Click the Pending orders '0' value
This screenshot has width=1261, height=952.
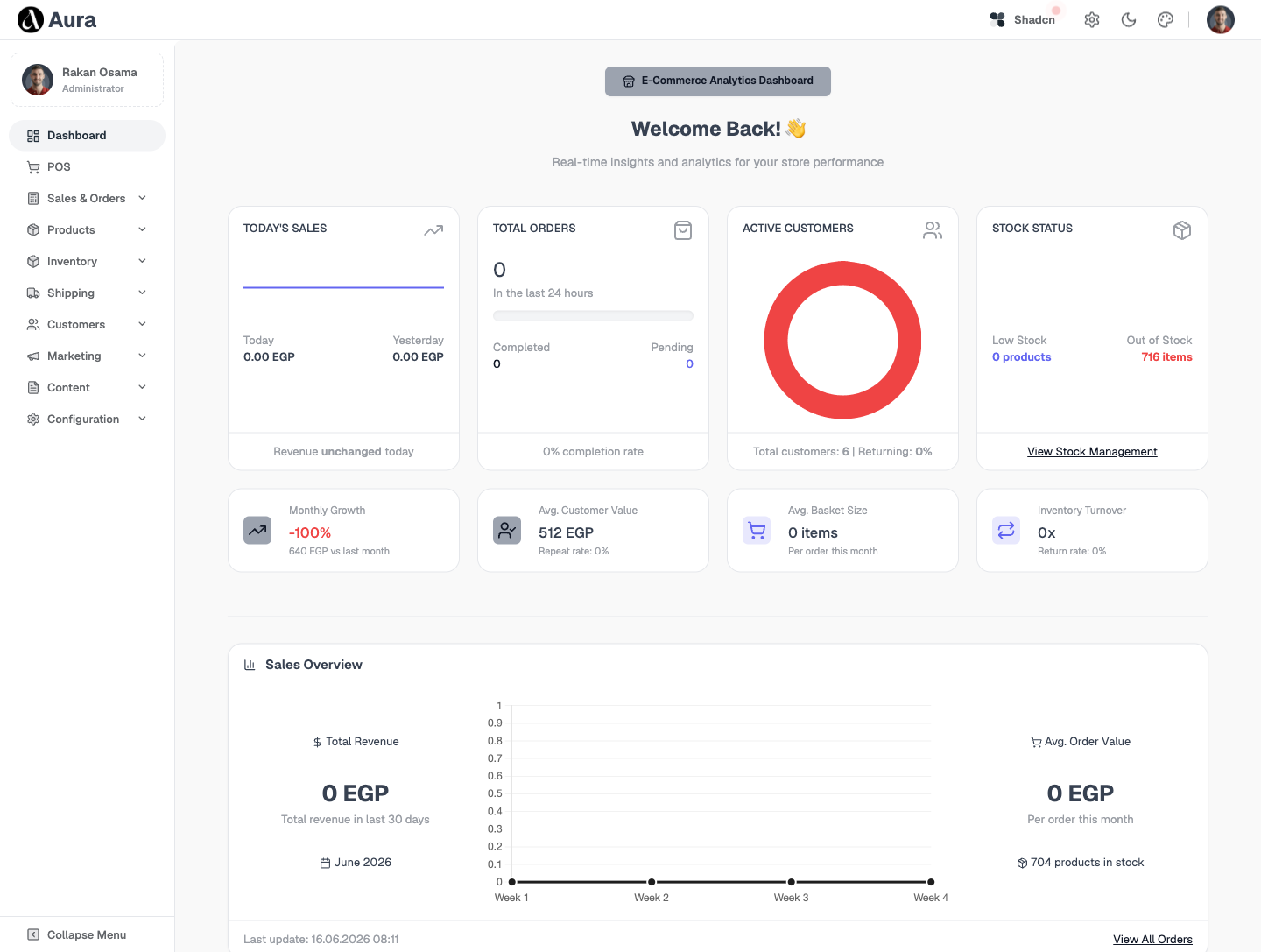[689, 364]
